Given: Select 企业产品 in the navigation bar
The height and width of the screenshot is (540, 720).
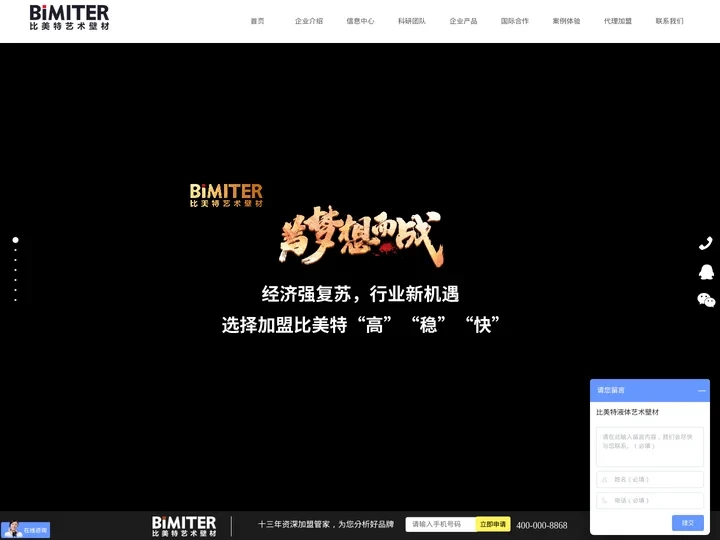Looking at the screenshot, I should click(463, 21).
